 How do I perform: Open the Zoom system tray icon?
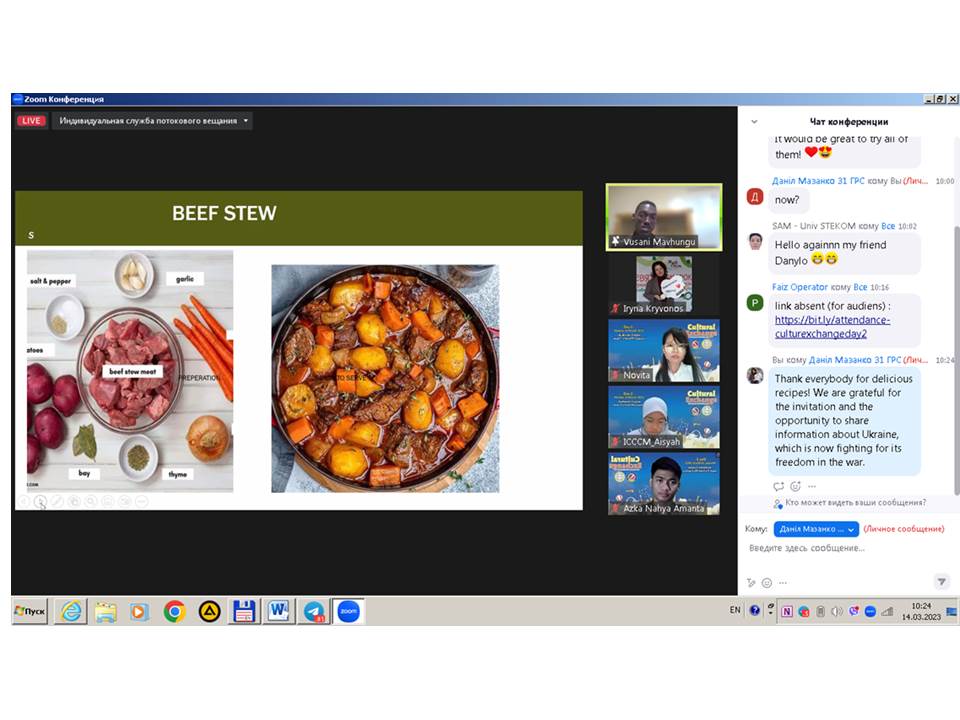[x=869, y=611]
